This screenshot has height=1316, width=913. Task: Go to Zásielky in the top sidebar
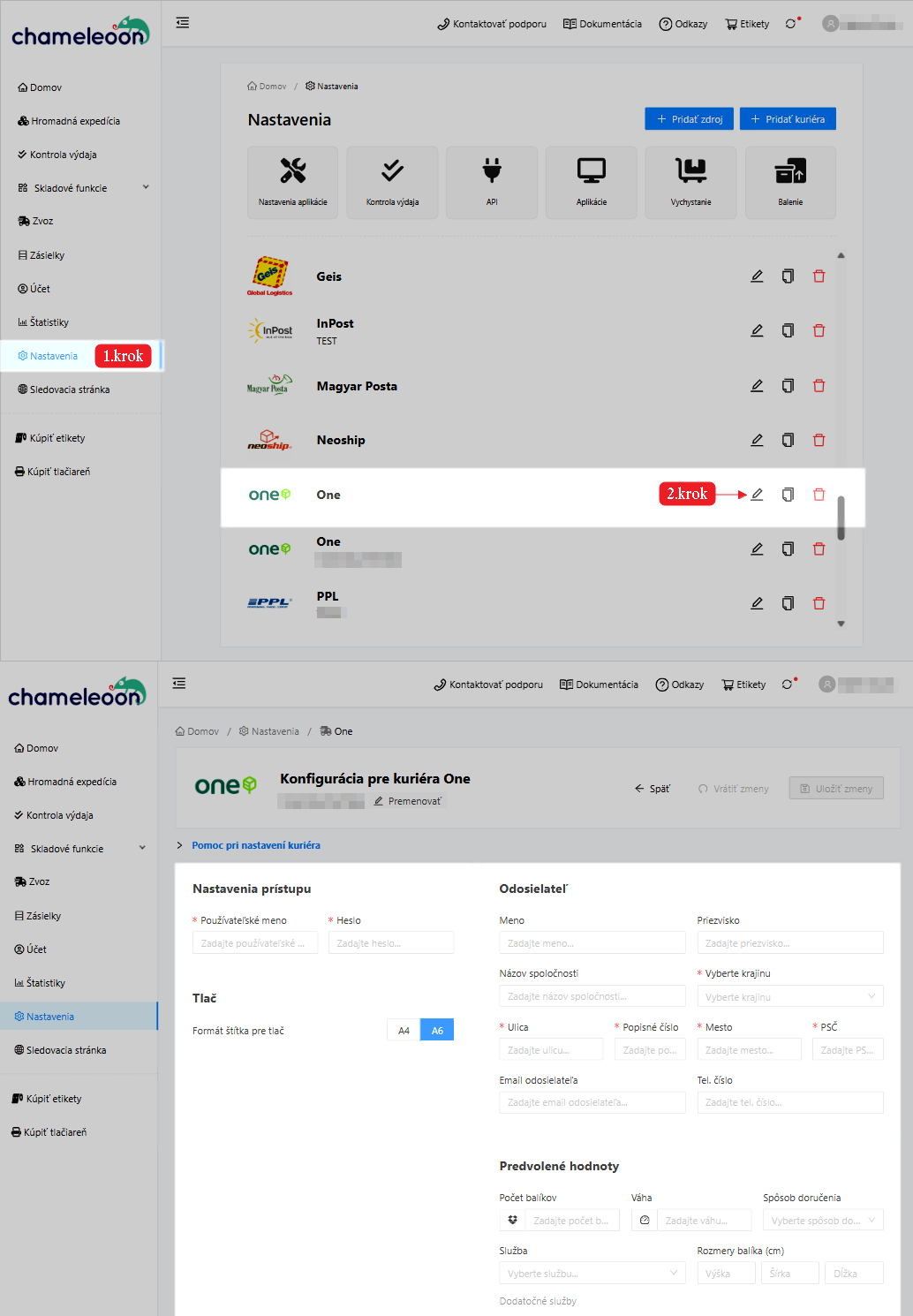47,255
